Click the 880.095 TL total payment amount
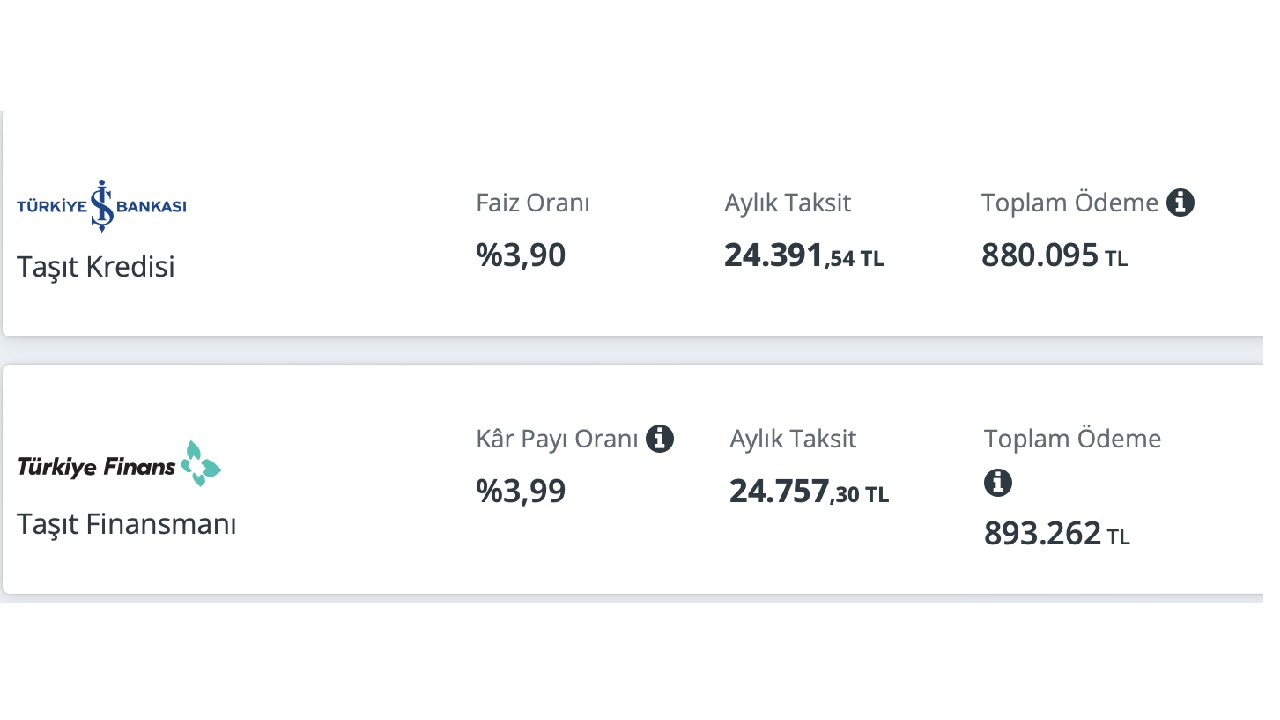 [x=1055, y=255]
